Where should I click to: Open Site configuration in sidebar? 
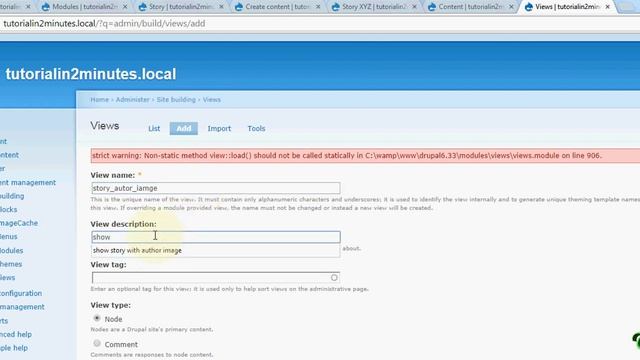click(21, 293)
